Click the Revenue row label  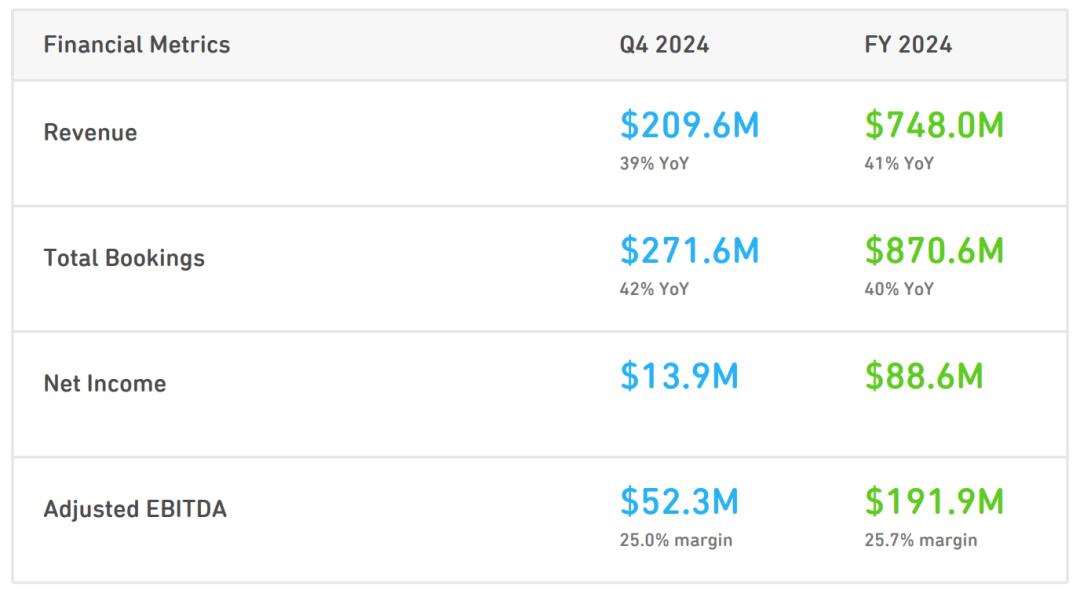pyautogui.click(x=90, y=132)
